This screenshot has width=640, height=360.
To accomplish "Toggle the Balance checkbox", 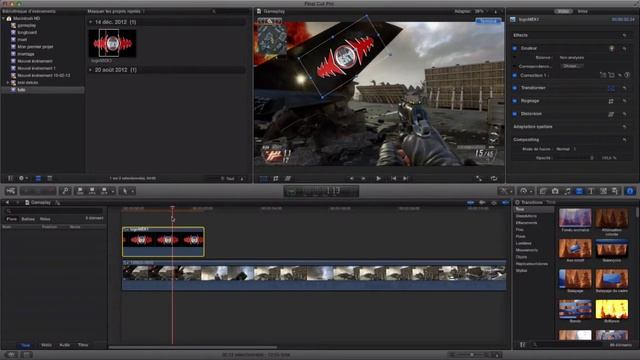I will tap(515, 58).
